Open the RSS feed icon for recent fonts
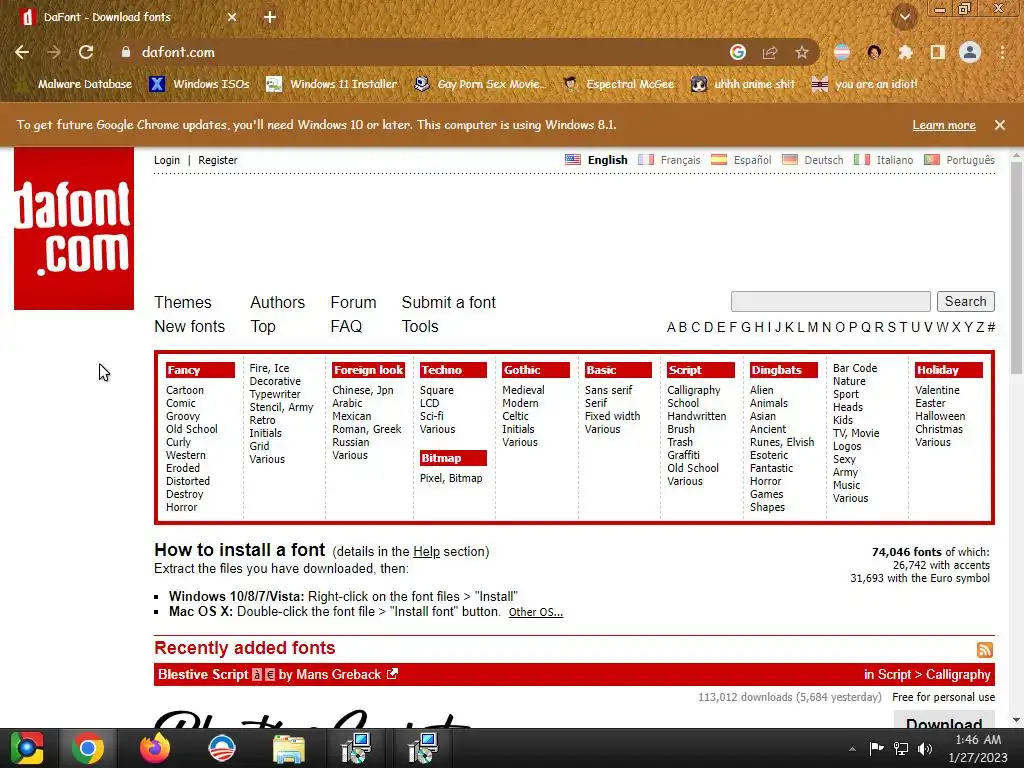 (985, 649)
